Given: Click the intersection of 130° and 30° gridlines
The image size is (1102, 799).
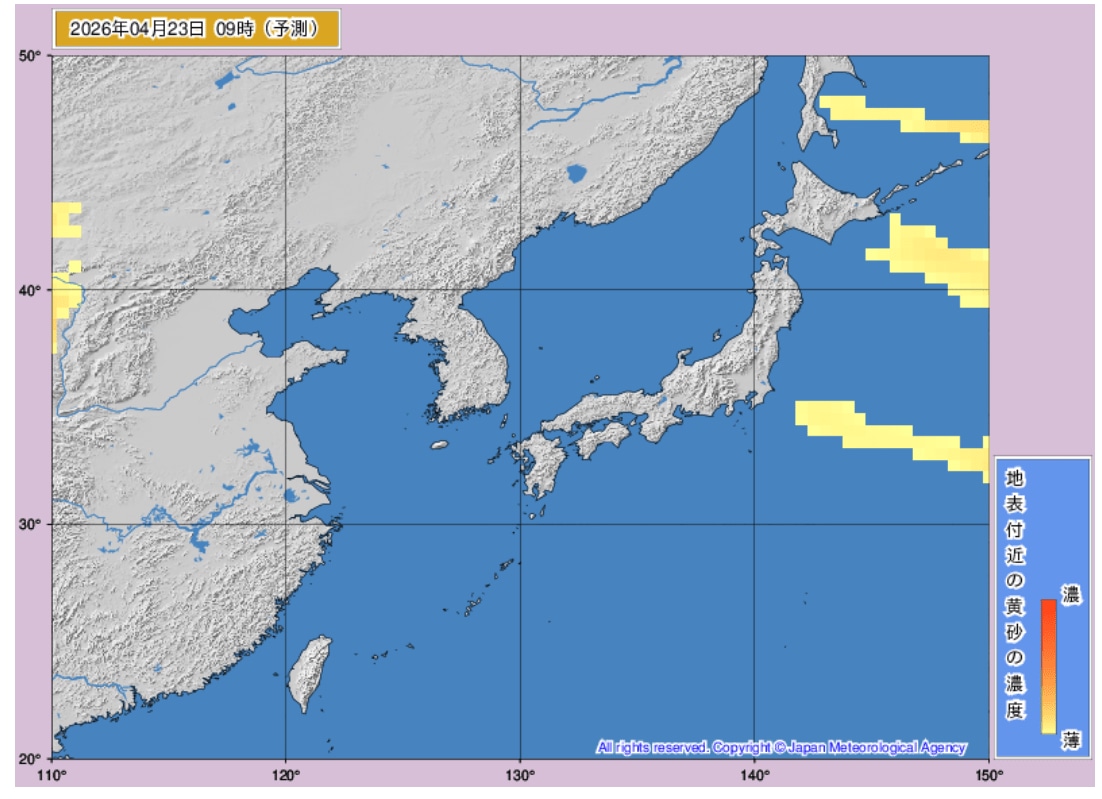Looking at the screenshot, I should [520, 524].
